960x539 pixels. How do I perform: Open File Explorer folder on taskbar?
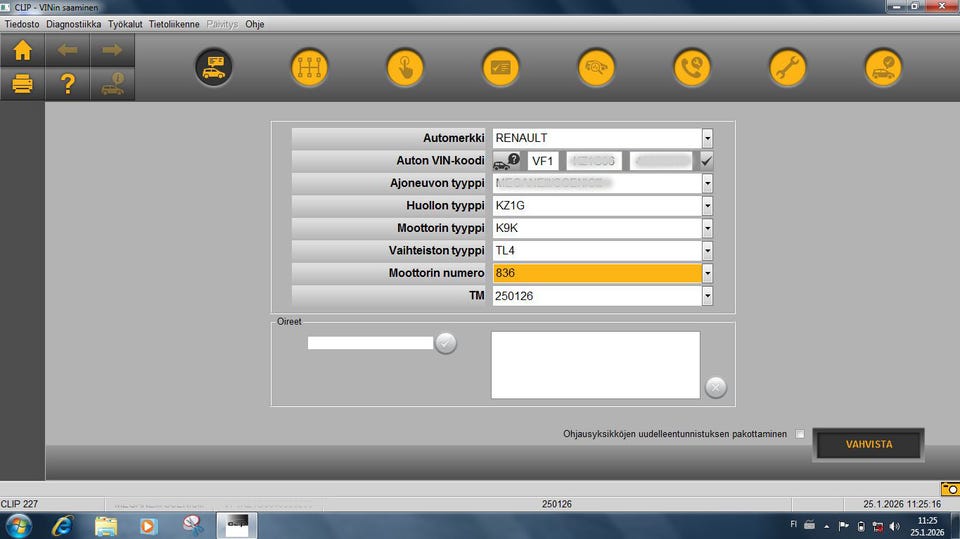coord(106,526)
